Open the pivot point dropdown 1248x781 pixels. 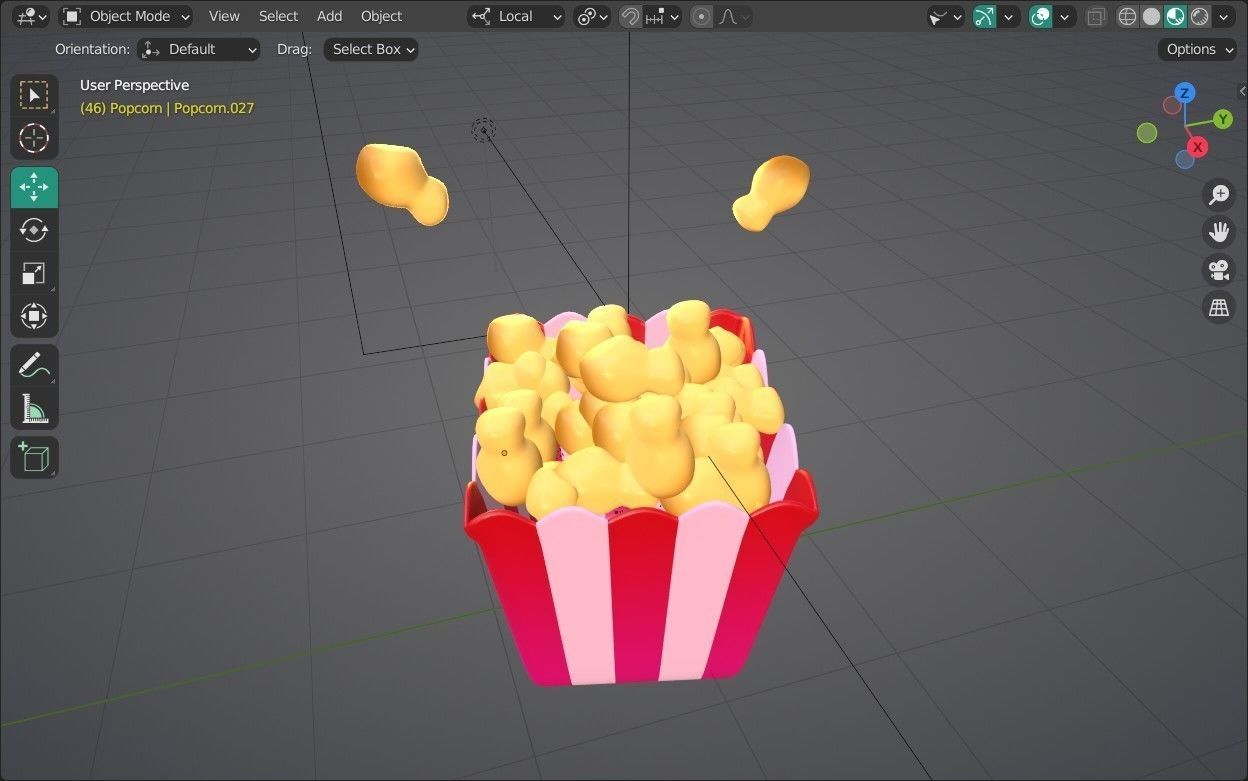(x=592, y=16)
